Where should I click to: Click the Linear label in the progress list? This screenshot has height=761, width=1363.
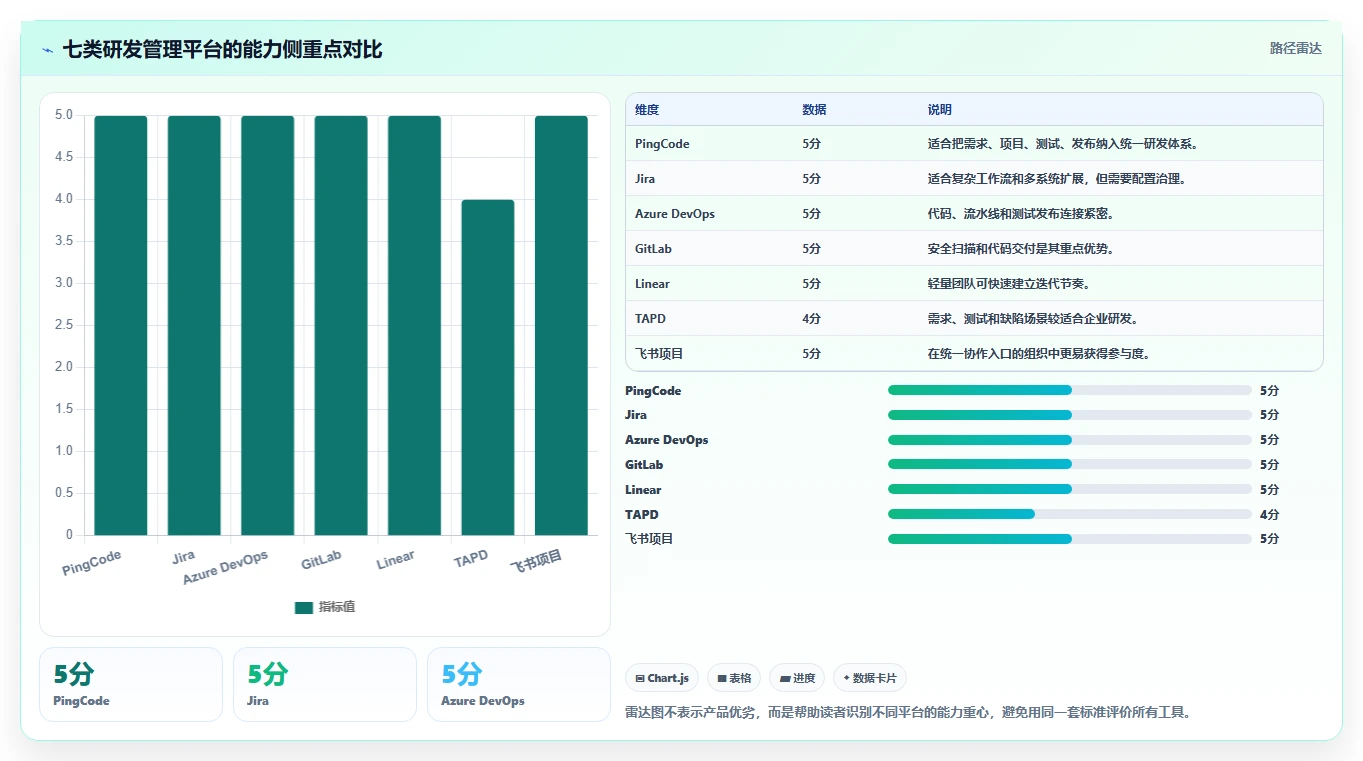point(643,490)
